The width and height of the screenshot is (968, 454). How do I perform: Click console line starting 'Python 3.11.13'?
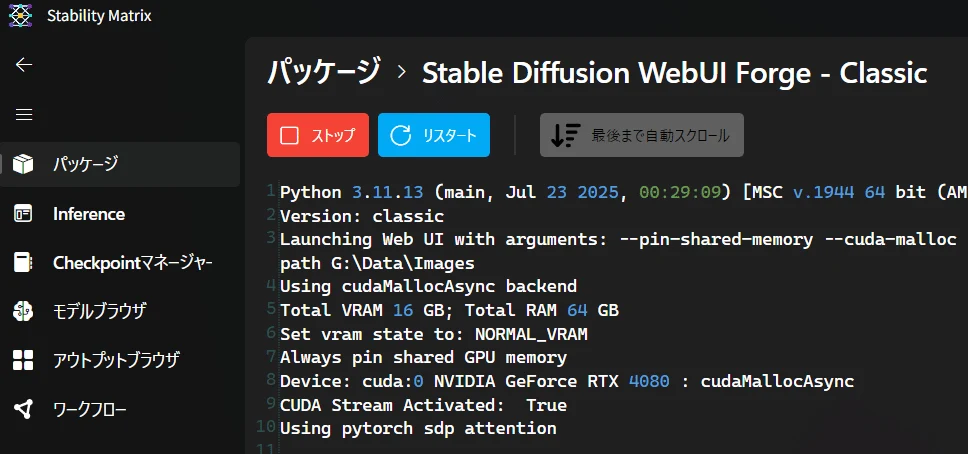click(624, 192)
